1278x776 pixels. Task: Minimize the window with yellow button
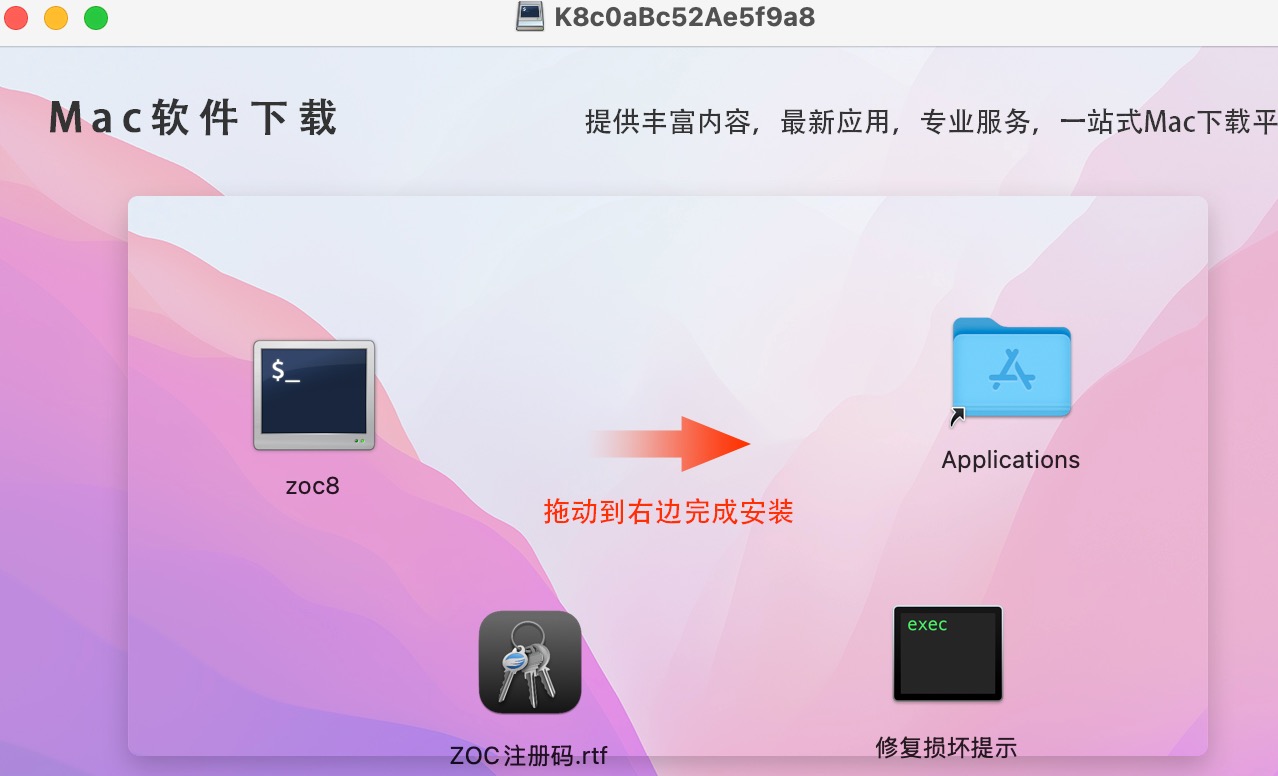pyautogui.click(x=56, y=17)
